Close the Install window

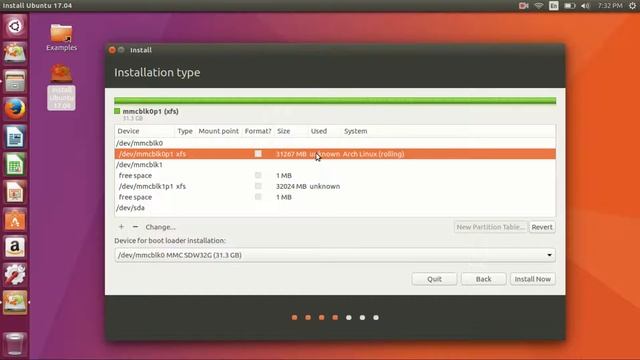(x=112, y=50)
